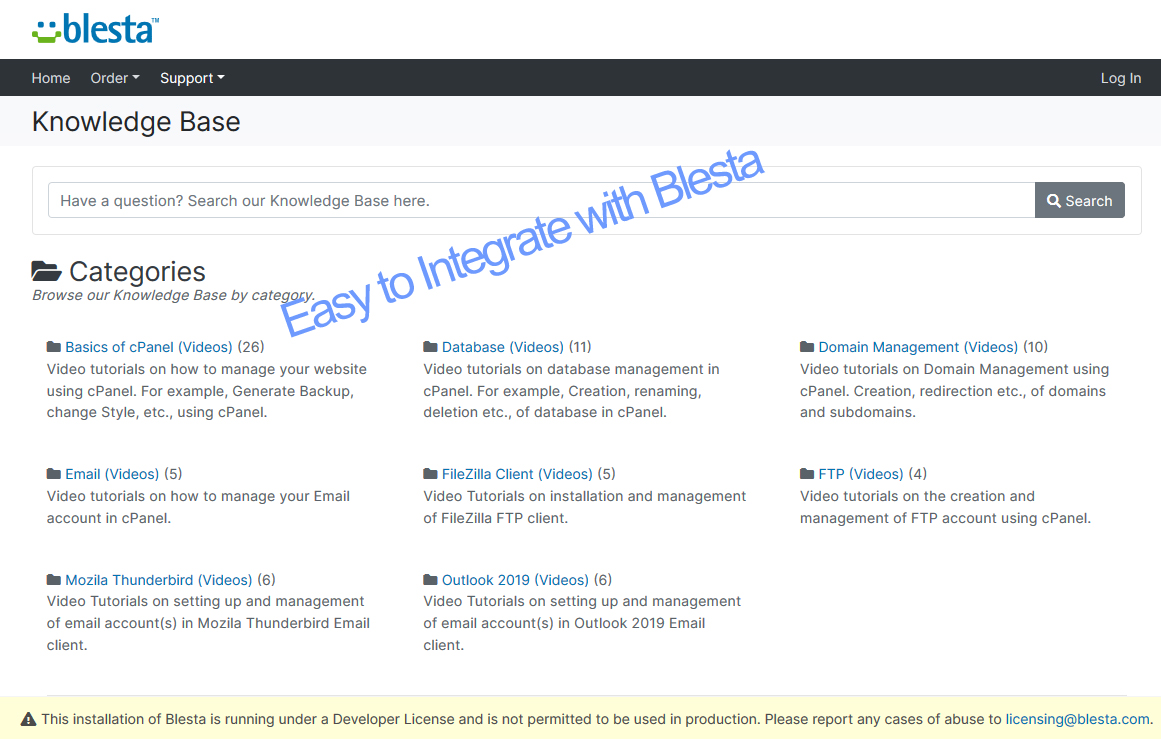1161x745 pixels.
Task: Open FileZilla Client (Videos) category
Action: tap(517, 474)
